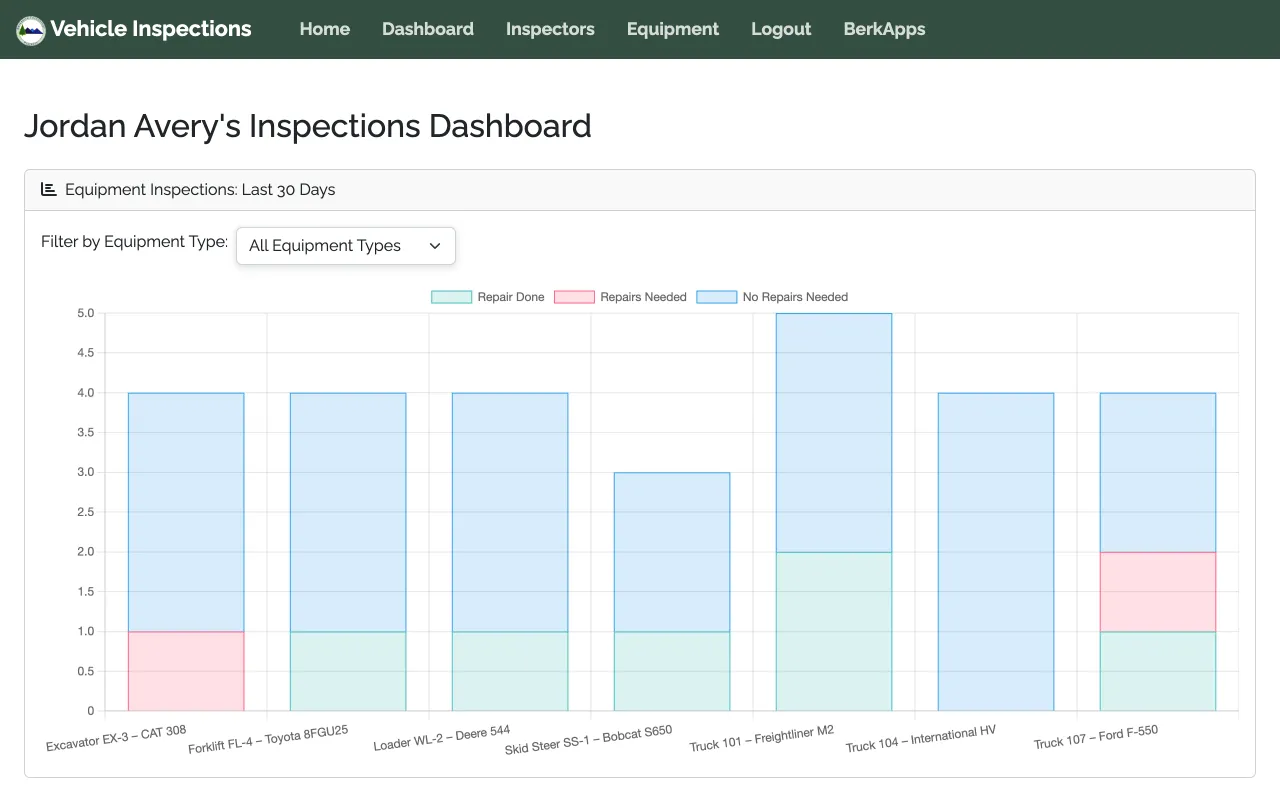Click the Loader WL-2 – Deere 544 axis label

pos(442,738)
